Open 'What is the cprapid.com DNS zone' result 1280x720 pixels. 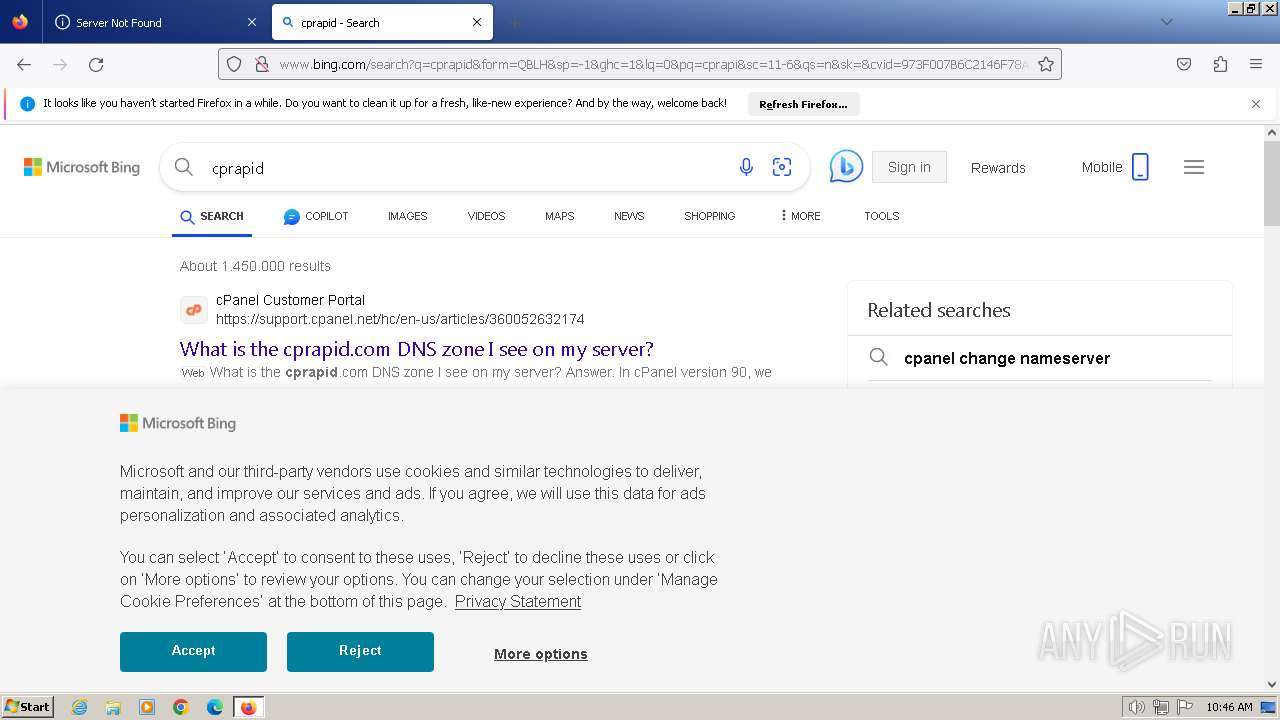417,349
